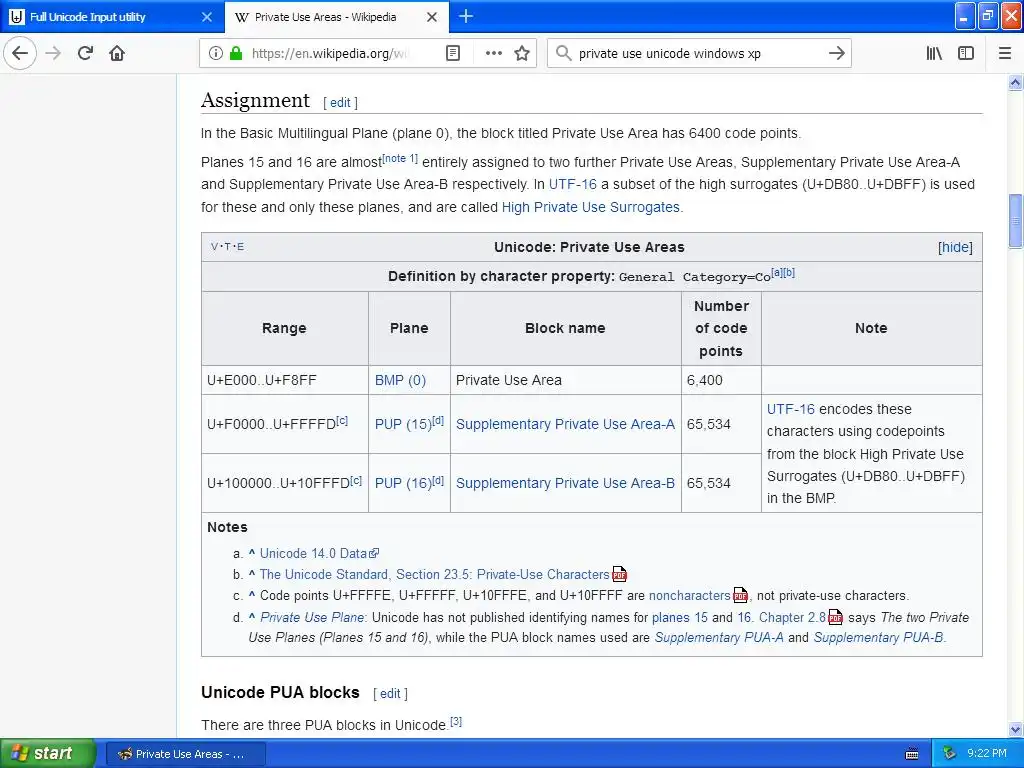This screenshot has height=768, width=1024.
Task: Select the 6,400 code points cell
Action: point(721,380)
